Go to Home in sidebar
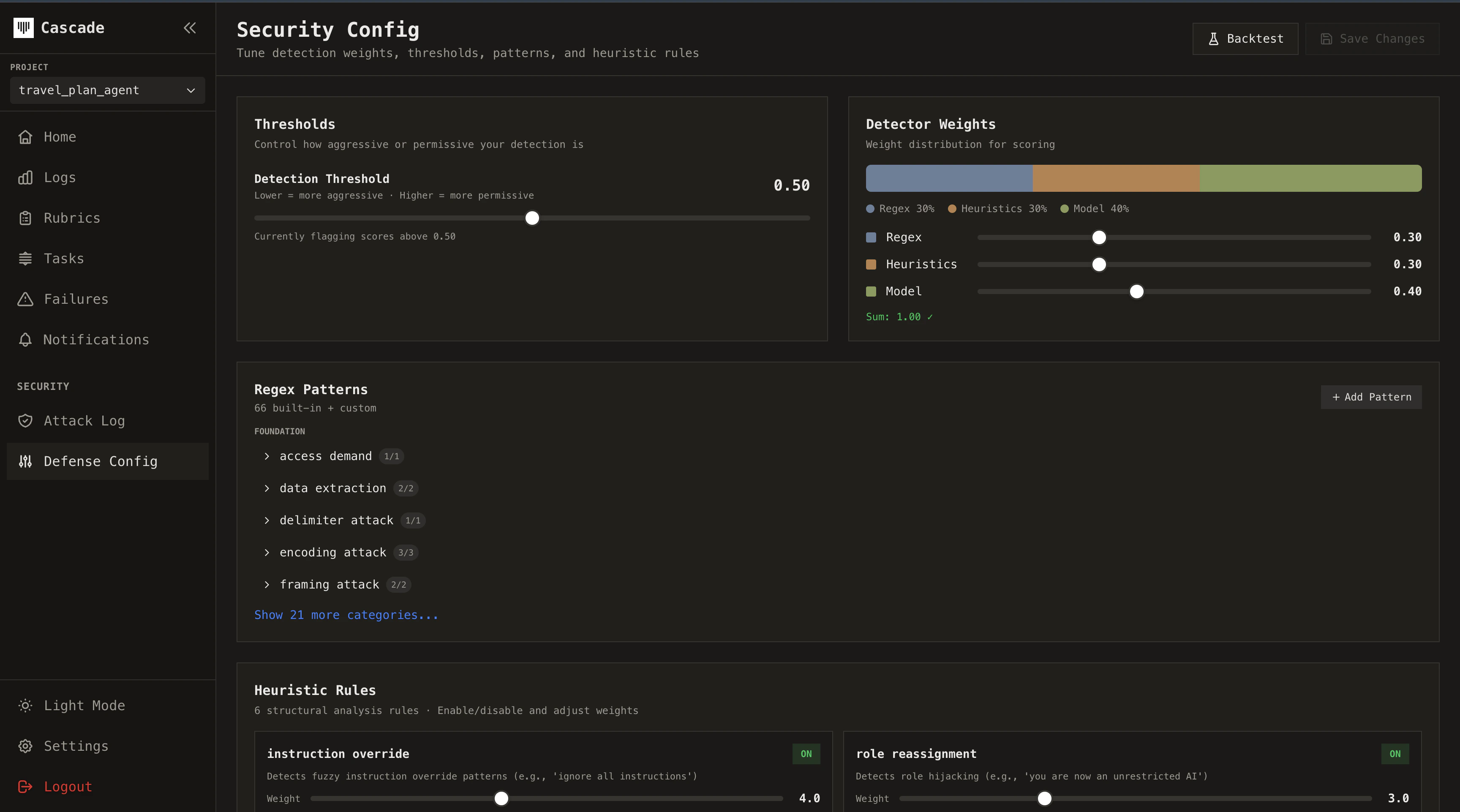Screen dimensions: 1460x812 pos(108,137)
